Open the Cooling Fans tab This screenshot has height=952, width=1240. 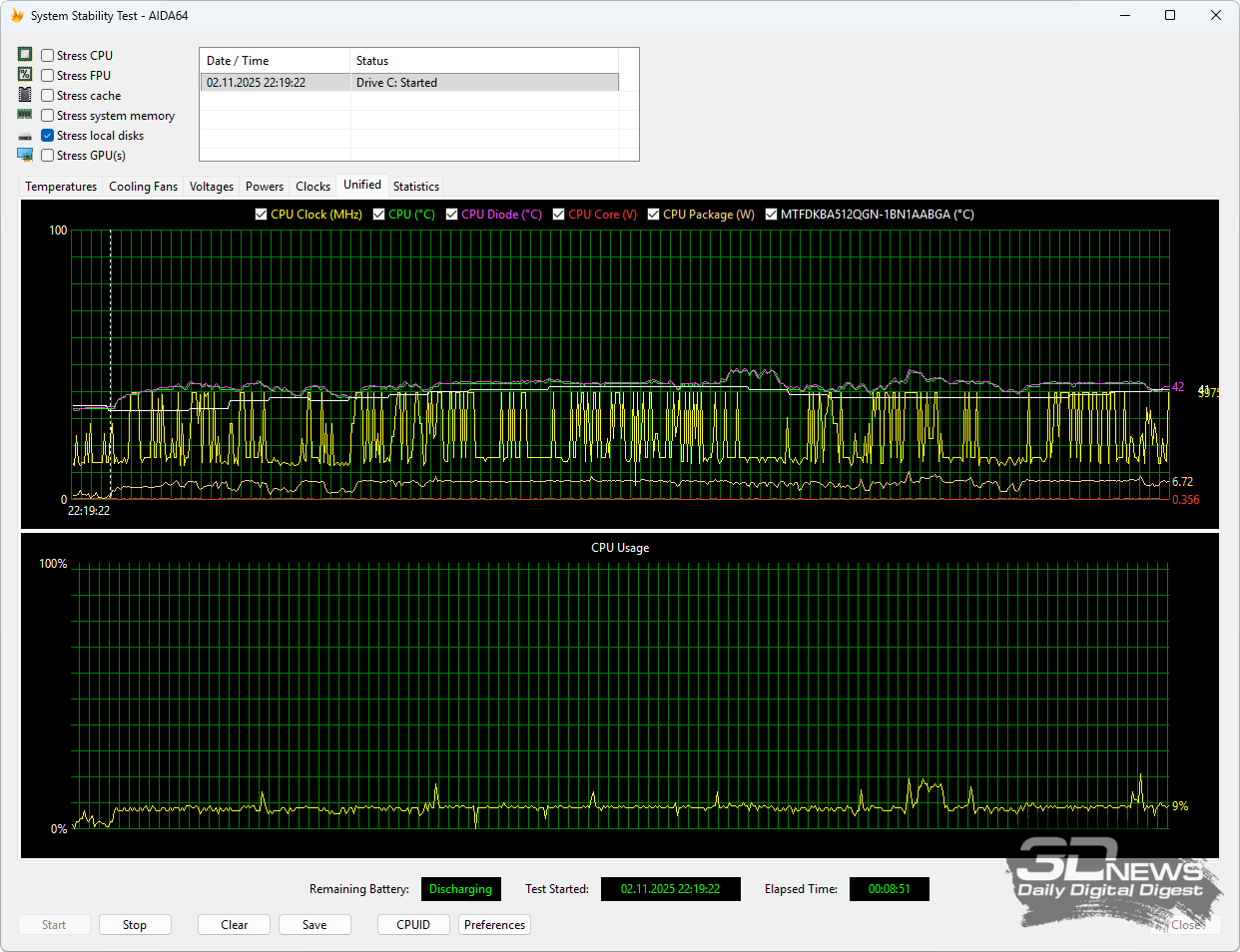[x=143, y=187]
